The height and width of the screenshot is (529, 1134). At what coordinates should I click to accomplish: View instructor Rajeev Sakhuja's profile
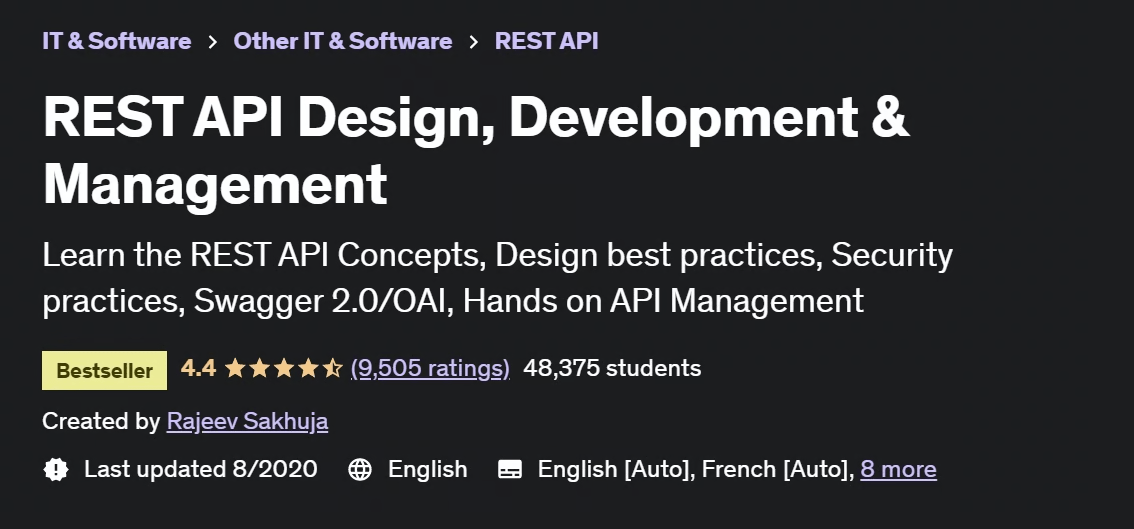[247, 422]
